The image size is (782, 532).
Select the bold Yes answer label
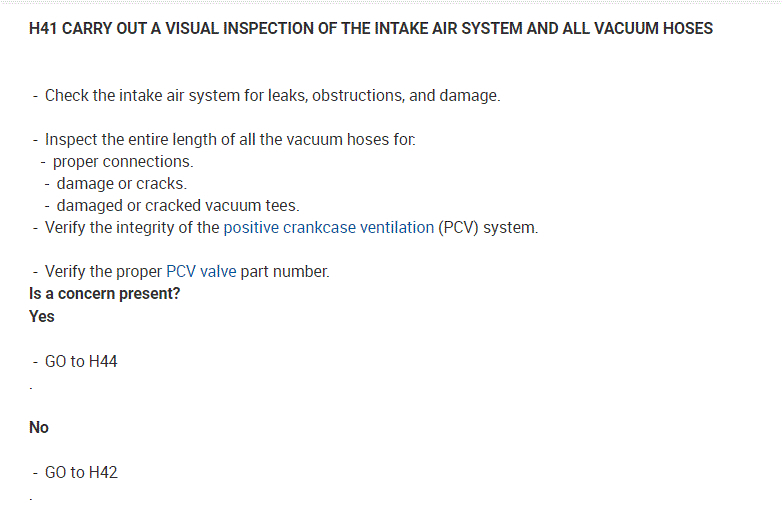[42, 316]
